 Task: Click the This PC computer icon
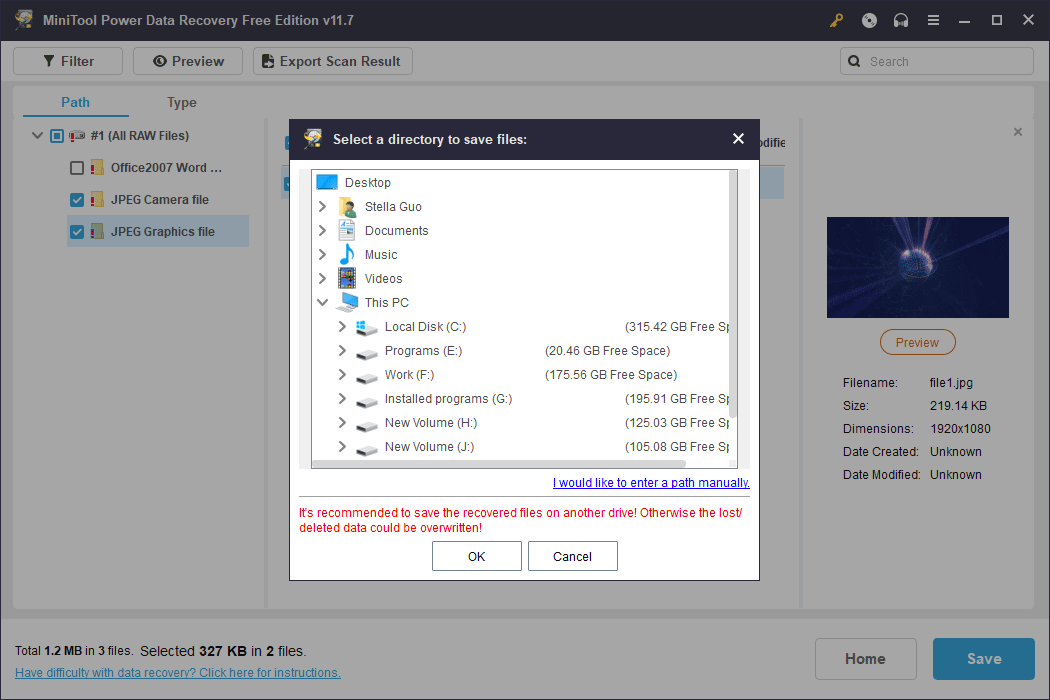coord(347,303)
